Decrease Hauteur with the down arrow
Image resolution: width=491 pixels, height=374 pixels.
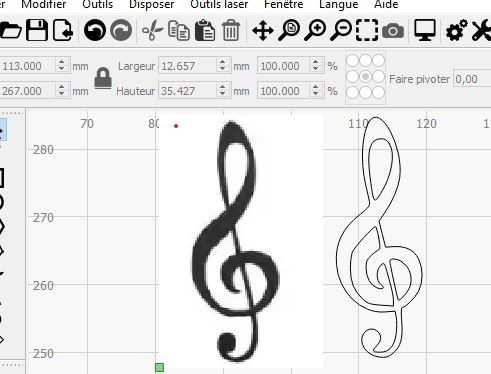pyautogui.click(x=223, y=95)
